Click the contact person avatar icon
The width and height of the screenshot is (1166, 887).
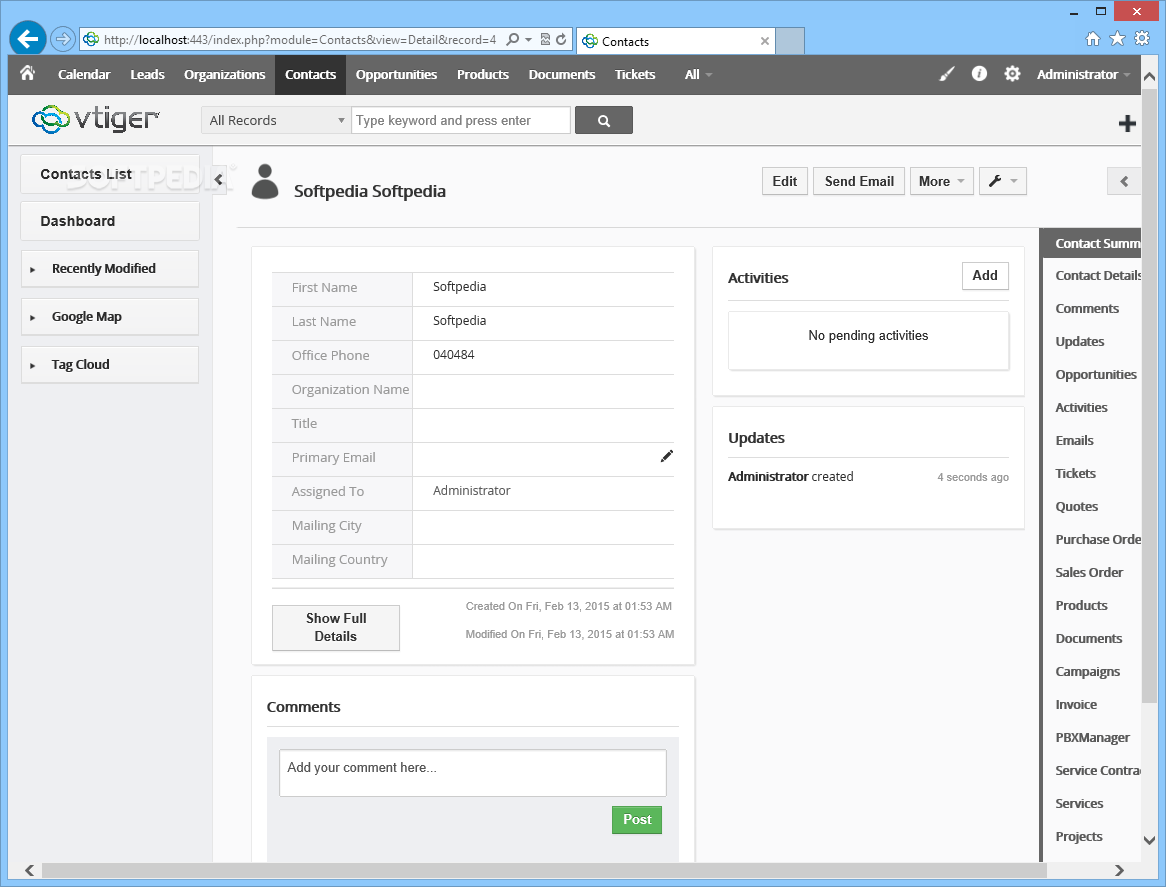265,182
